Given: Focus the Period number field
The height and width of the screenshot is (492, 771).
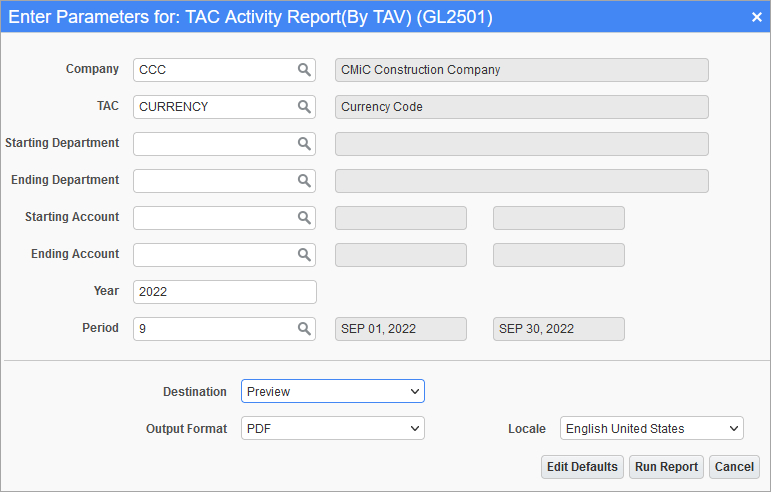Looking at the screenshot, I should tap(215, 329).
